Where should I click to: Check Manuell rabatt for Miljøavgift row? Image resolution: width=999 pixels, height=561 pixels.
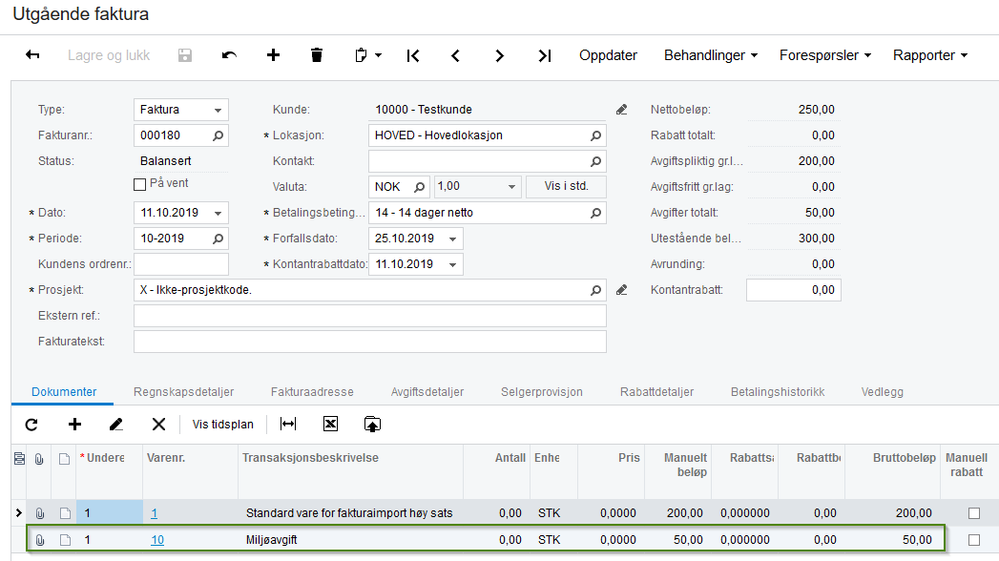pyautogui.click(x=974, y=540)
